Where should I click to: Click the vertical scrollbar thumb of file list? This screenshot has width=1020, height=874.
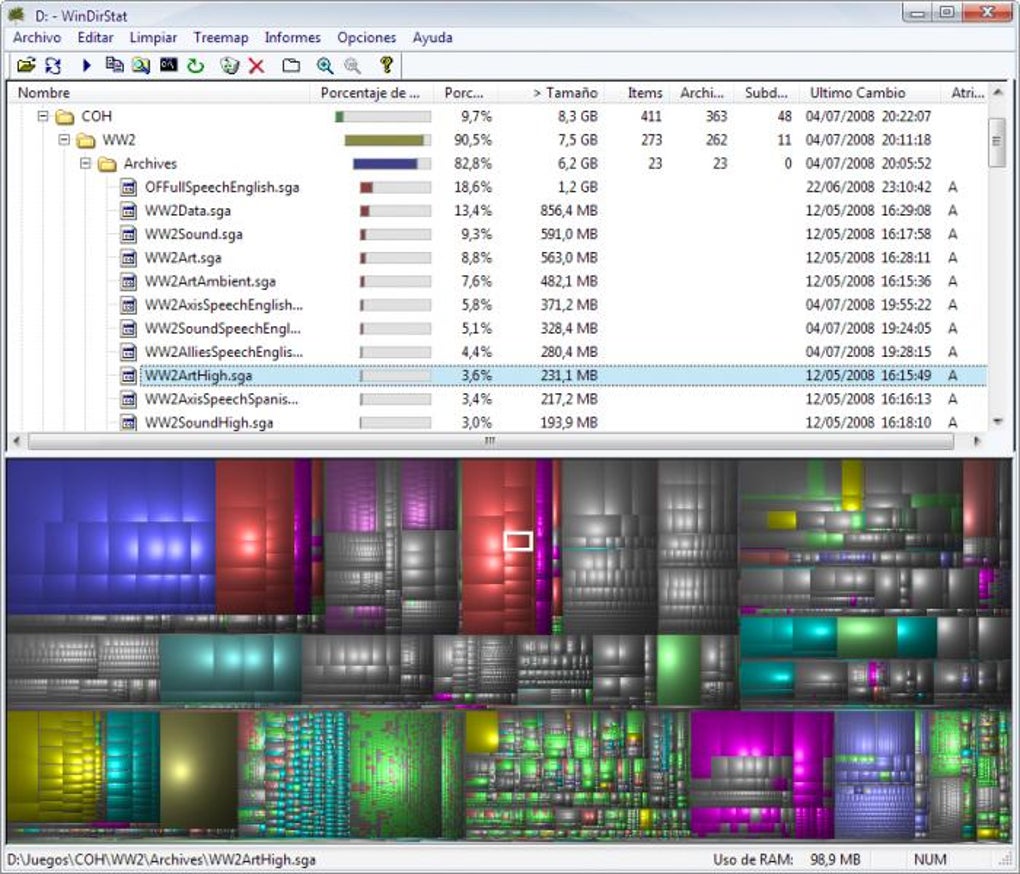[x=997, y=142]
